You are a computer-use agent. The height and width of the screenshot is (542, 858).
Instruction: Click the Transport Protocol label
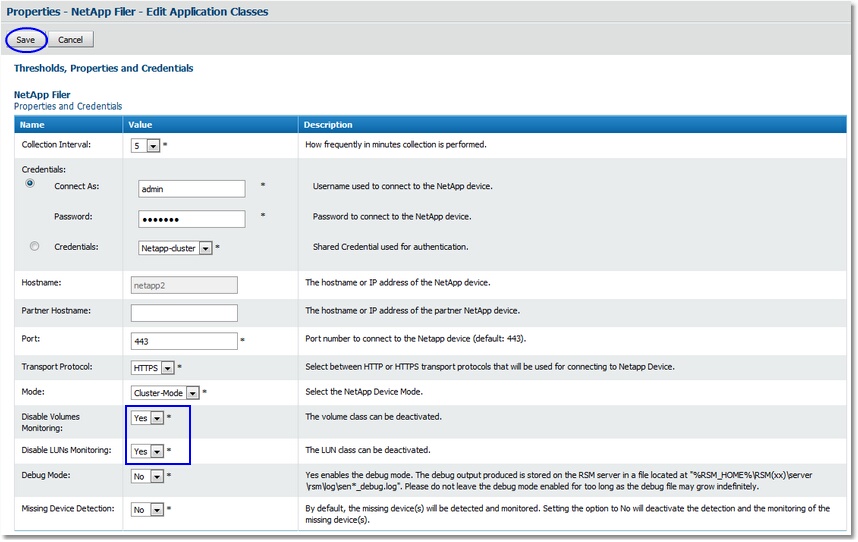click(57, 366)
